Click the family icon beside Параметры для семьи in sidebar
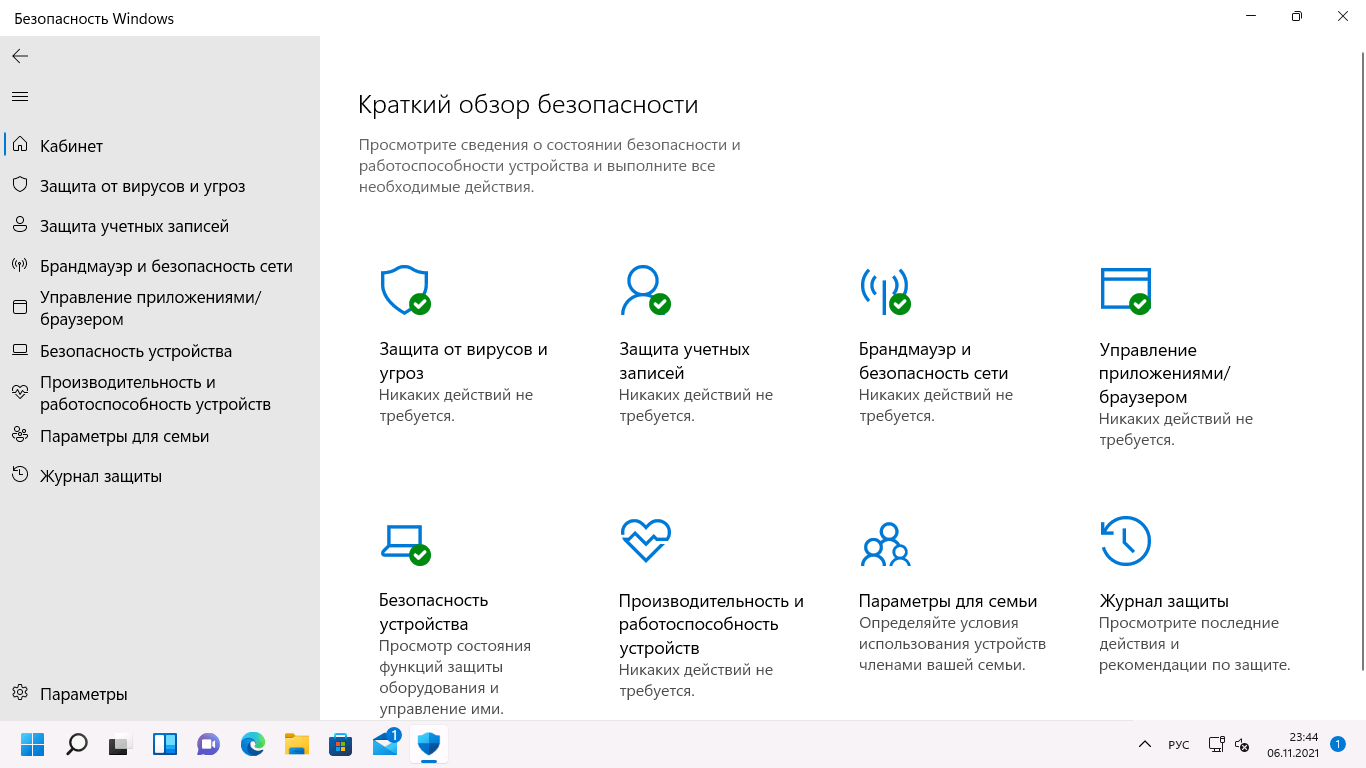 (19, 435)
